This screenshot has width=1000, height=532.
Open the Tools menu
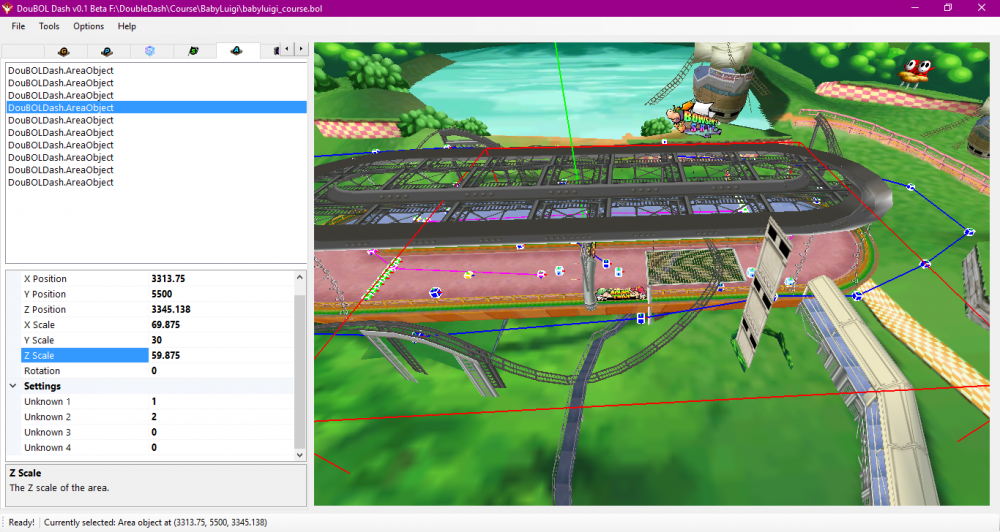[49, 26]
